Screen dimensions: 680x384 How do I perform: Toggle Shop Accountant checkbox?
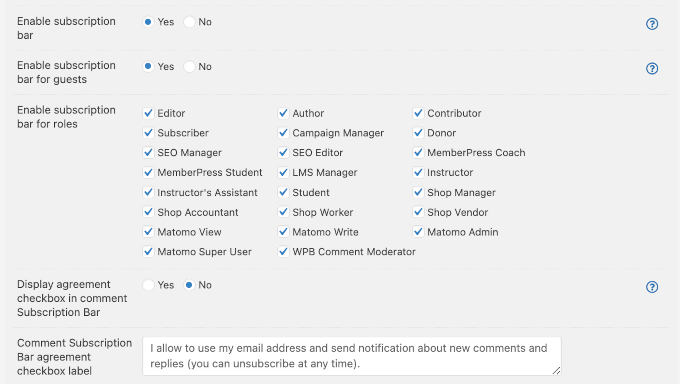pos(148,212)
